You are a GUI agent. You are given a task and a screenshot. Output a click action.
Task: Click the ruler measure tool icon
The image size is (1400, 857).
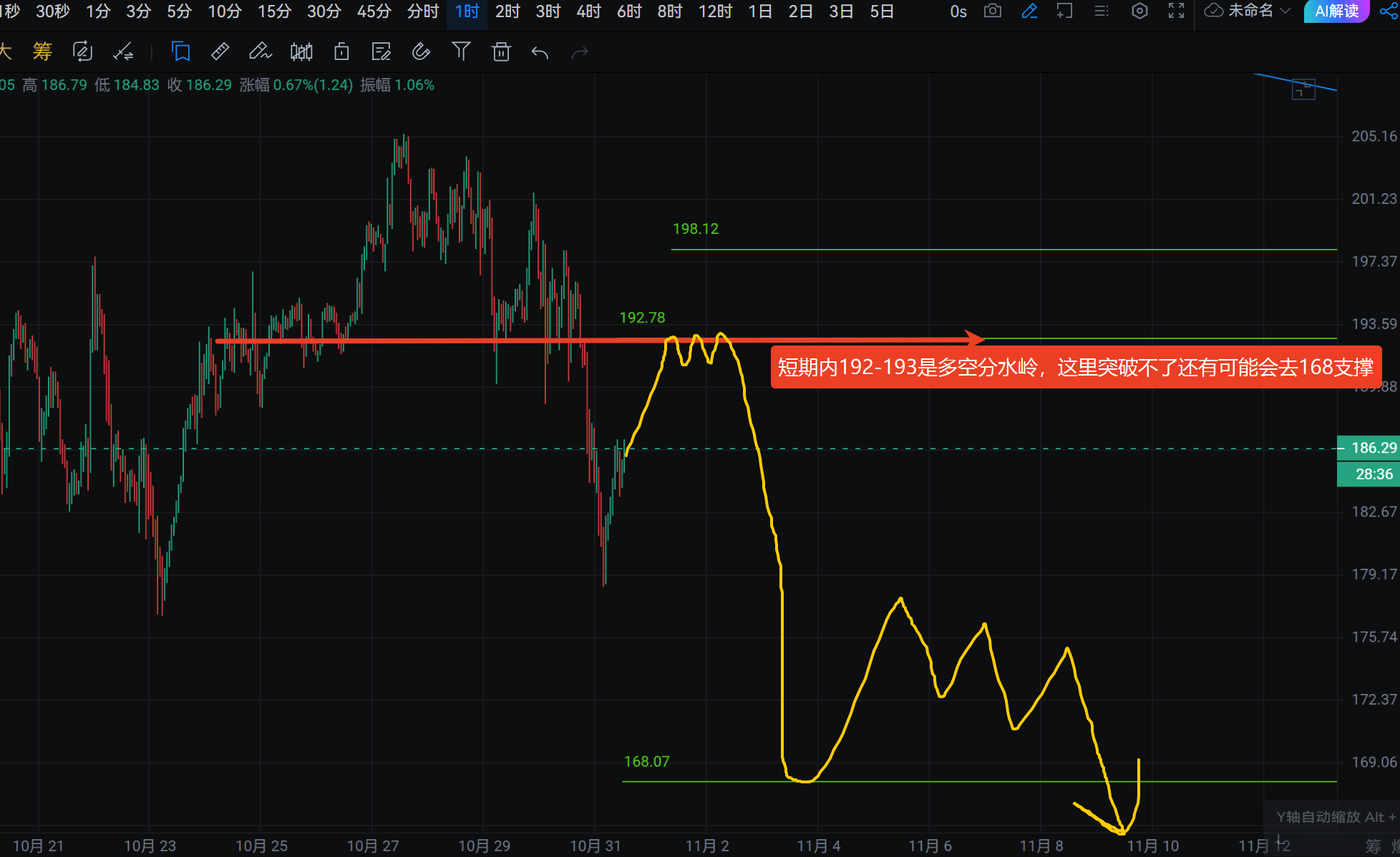[220, 52]
